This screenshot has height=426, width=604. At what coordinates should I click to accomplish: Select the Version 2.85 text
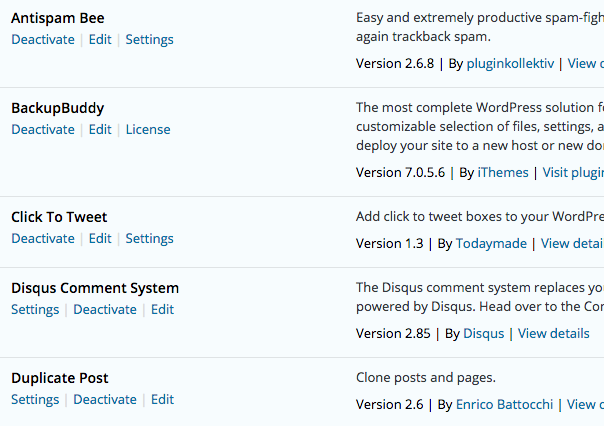pyautogui.click(x=393, y=334)
